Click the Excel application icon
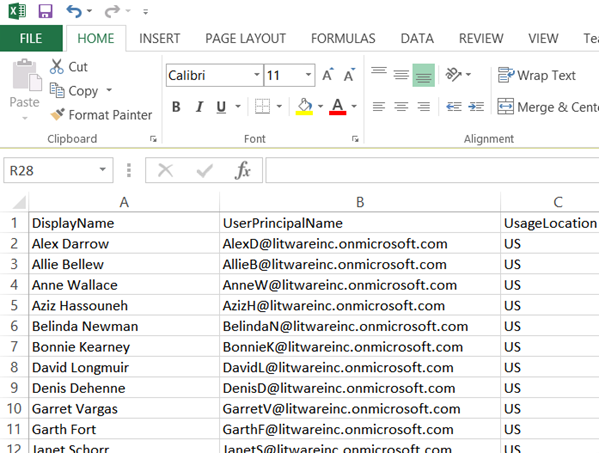 pyautogui.click(x=17, y=11)
